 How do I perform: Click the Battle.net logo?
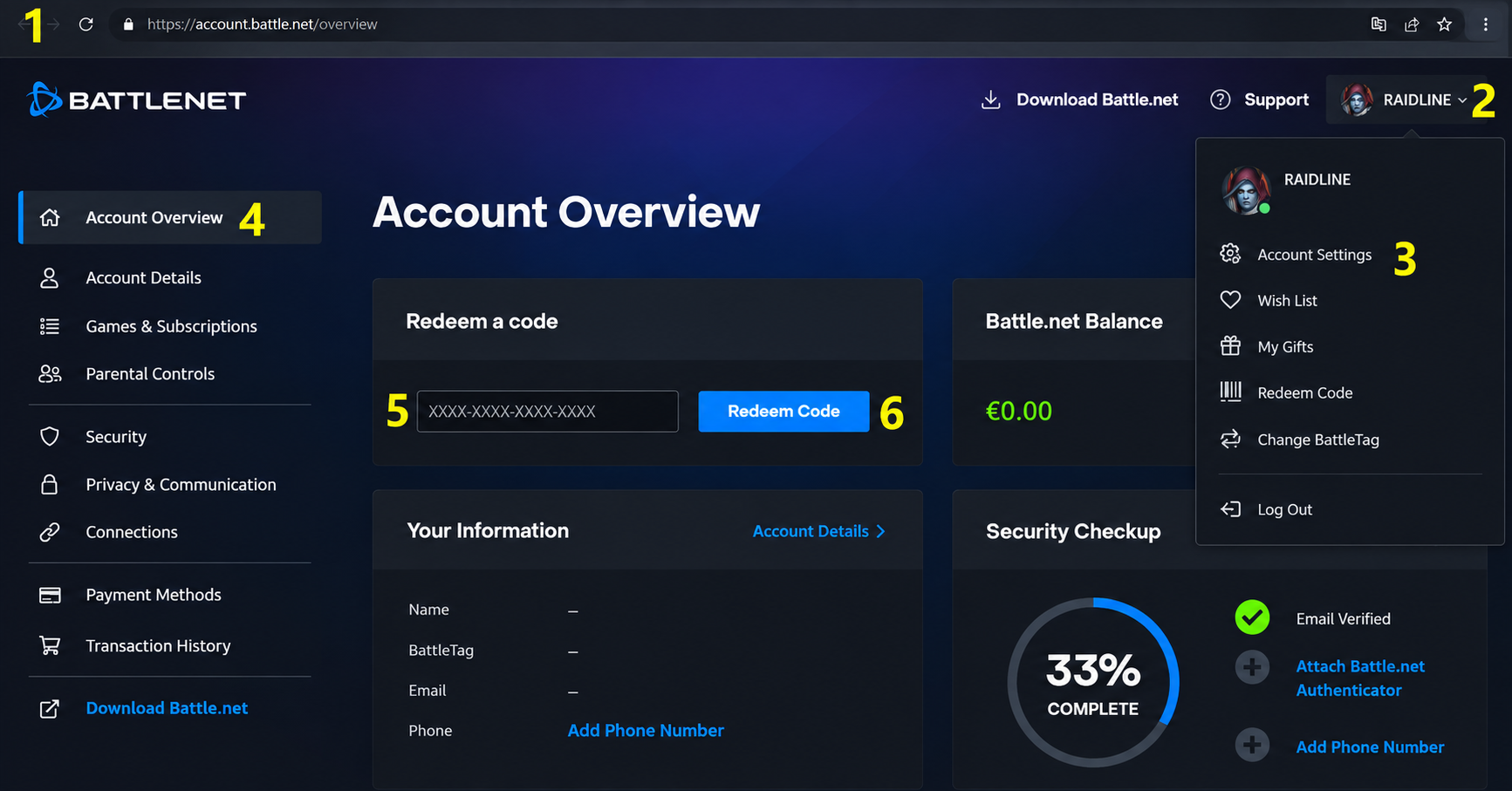point(137,99)
